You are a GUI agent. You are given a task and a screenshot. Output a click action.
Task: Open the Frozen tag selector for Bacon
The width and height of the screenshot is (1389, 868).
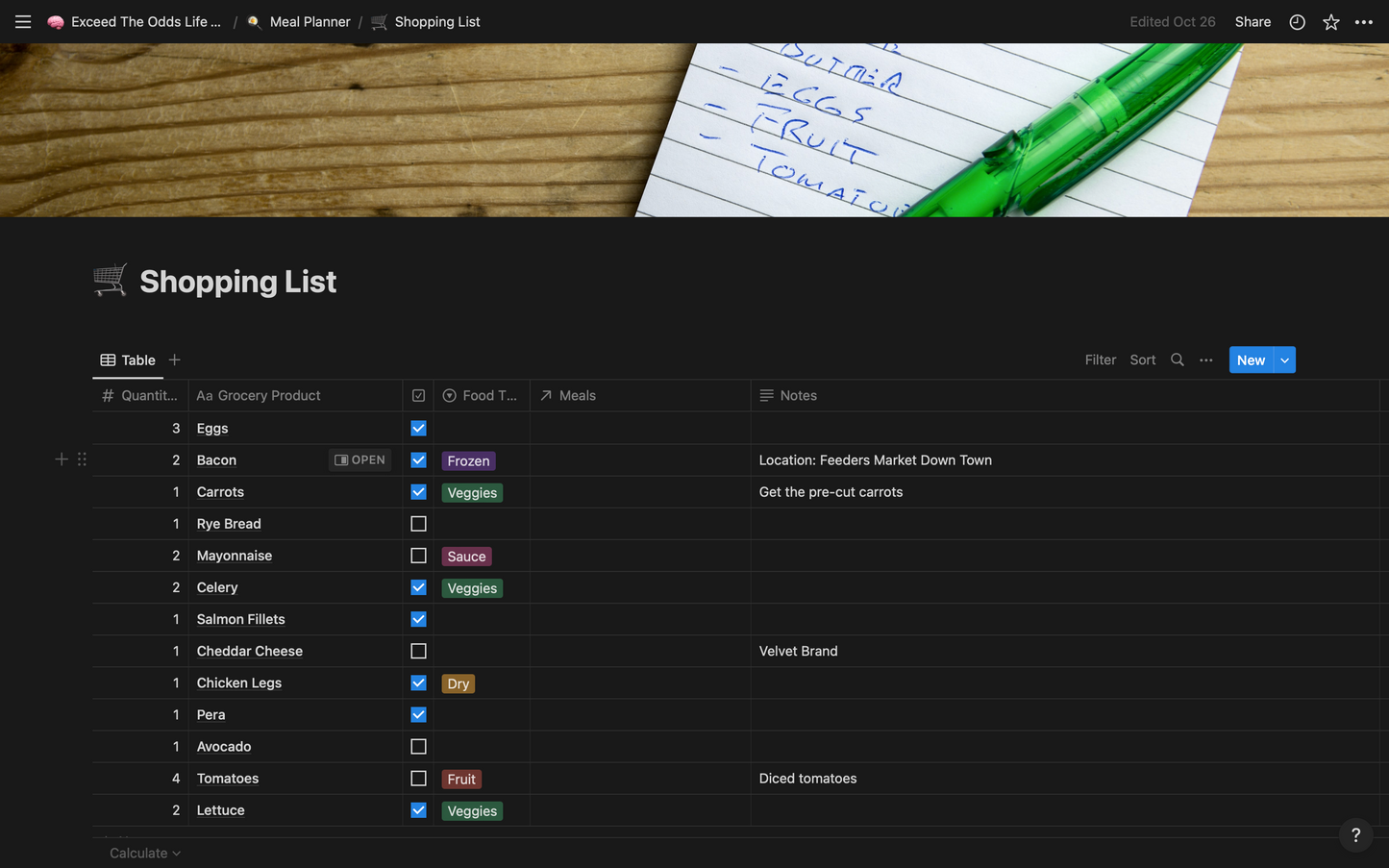tap(468, 460)
